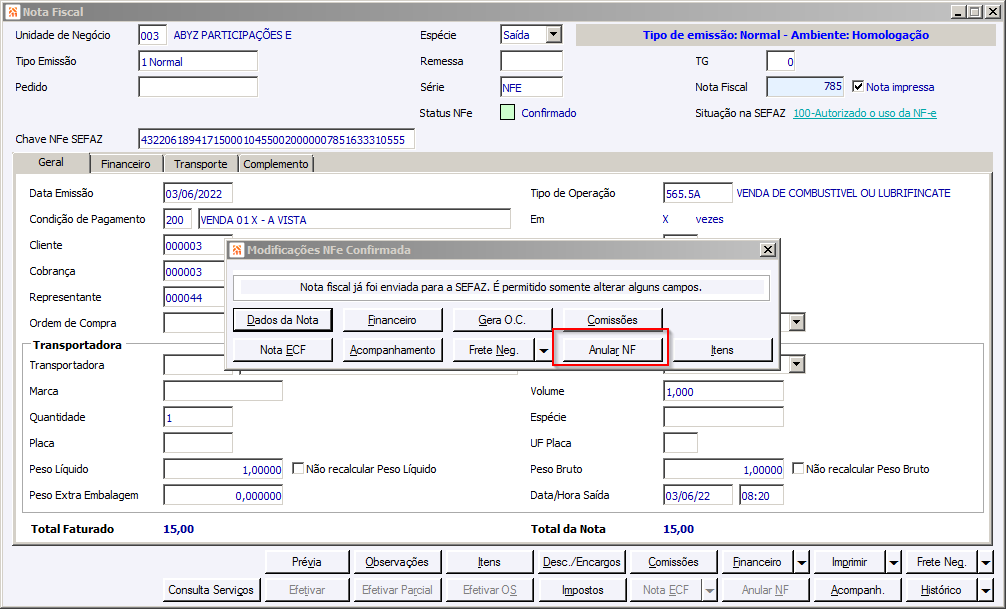Viewport: 1006px width, 609px height.
Task: Click the Chave NFe SEFAZ field
Action: point(277,139)
